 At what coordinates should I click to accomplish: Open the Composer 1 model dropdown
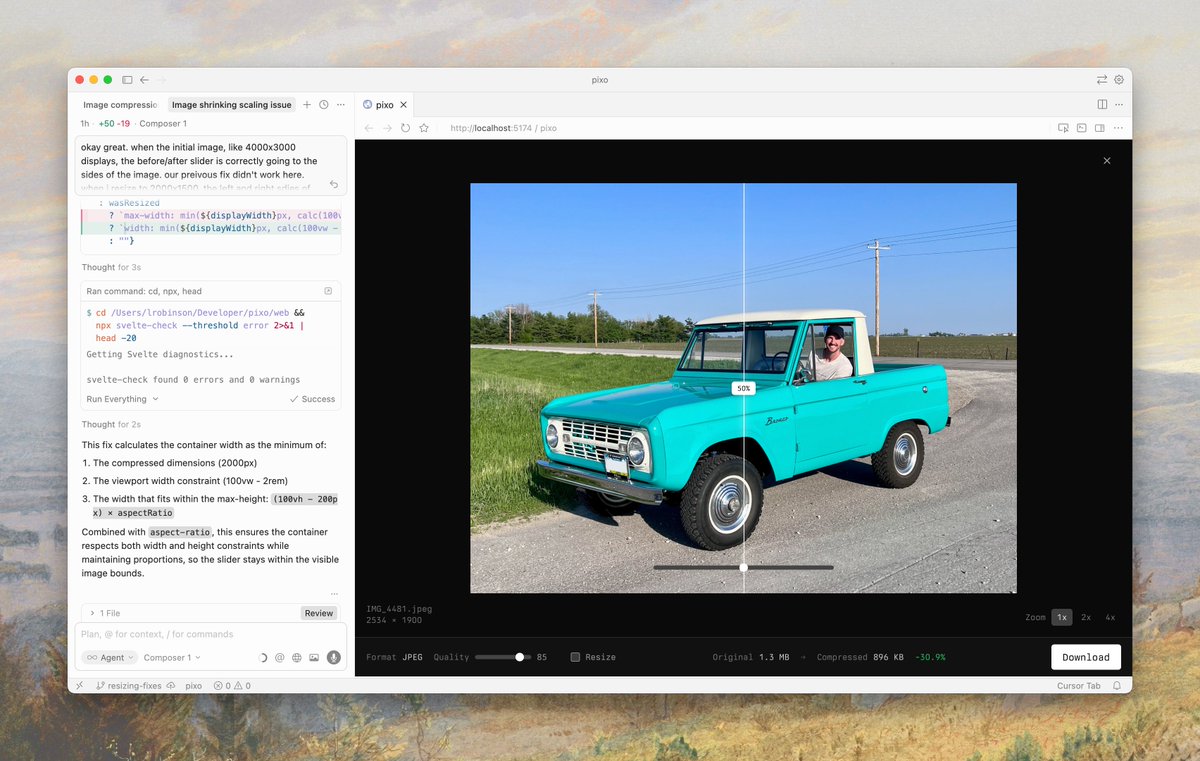(x=171, y=658)
